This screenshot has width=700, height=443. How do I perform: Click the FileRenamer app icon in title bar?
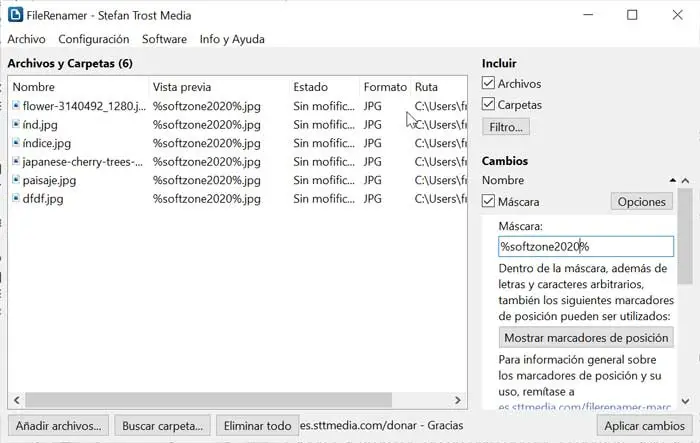[16, 15]
